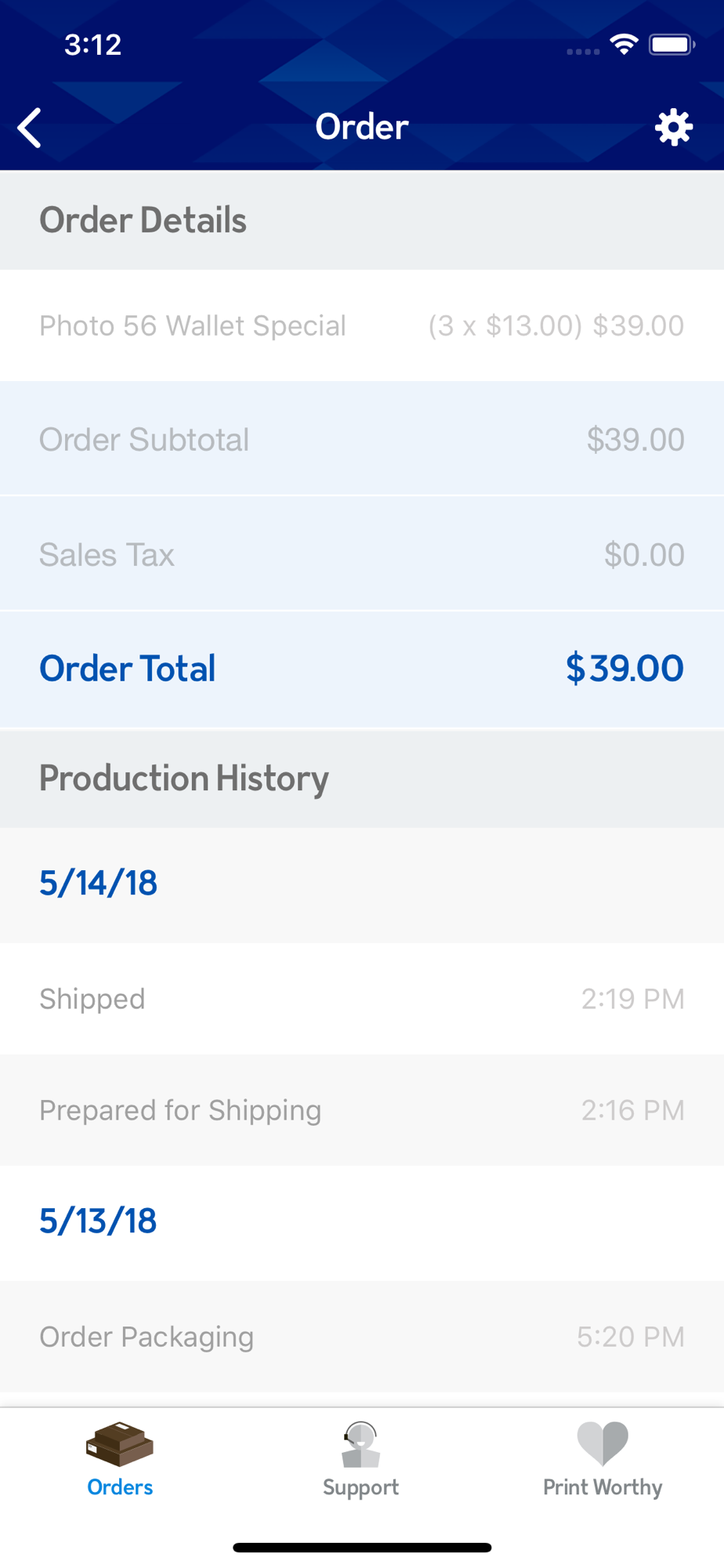Viewport: 724px width, 1568px height.
Task: Tap the 5/14/18 date header
Action: coord(99,884)
